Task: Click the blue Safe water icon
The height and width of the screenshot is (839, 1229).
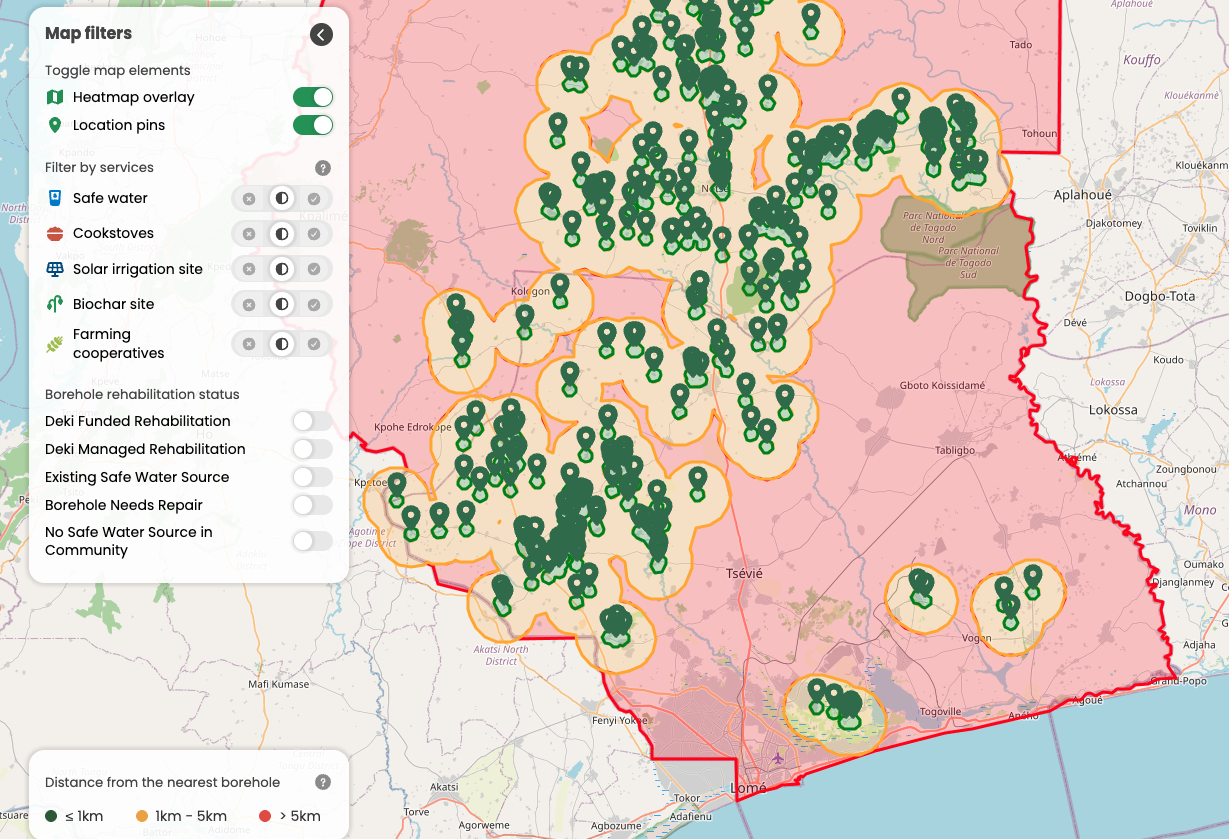Action: (x=55, y=198)
